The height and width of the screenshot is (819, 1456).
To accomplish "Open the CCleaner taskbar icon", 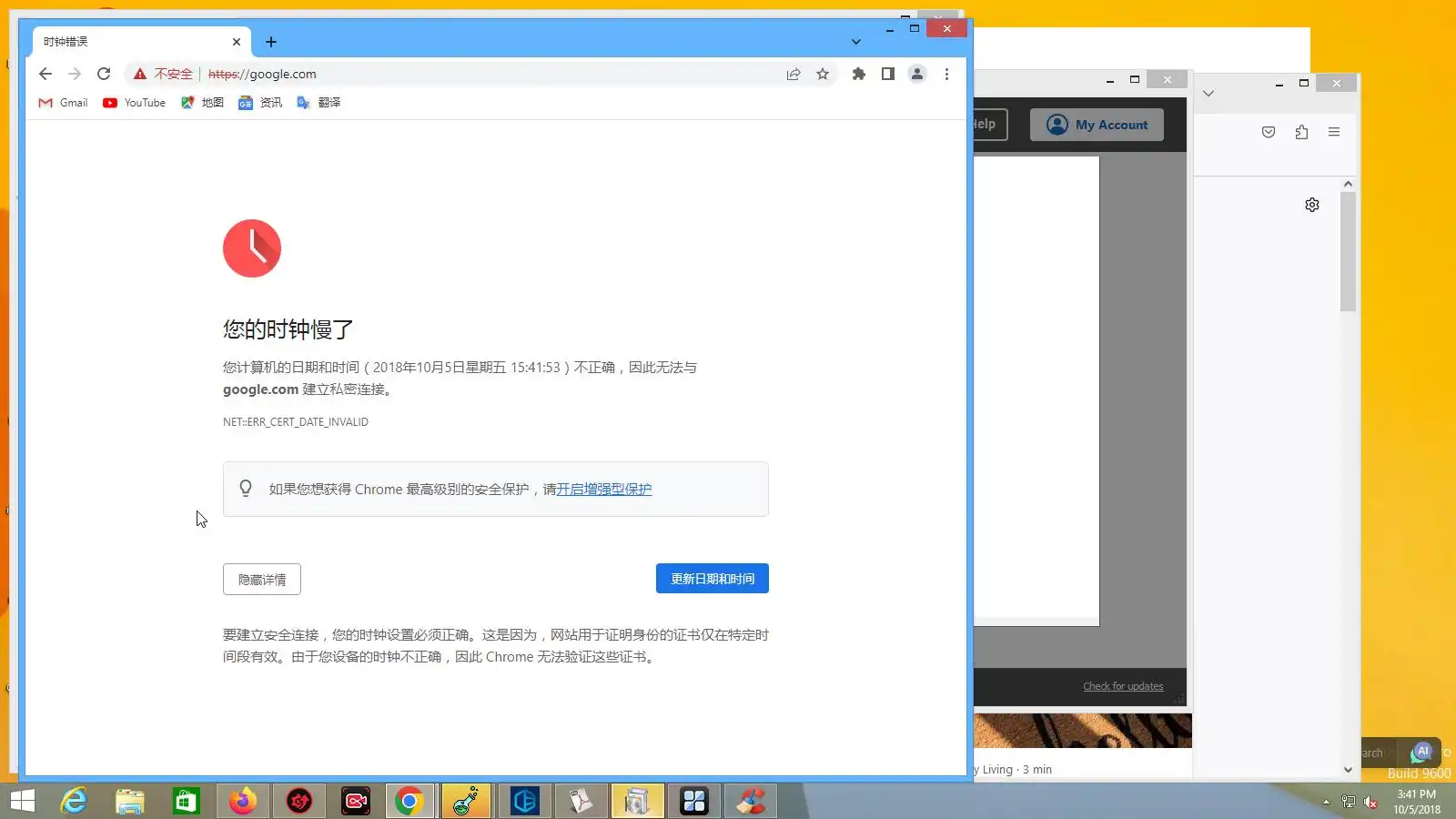I will 751,801.
